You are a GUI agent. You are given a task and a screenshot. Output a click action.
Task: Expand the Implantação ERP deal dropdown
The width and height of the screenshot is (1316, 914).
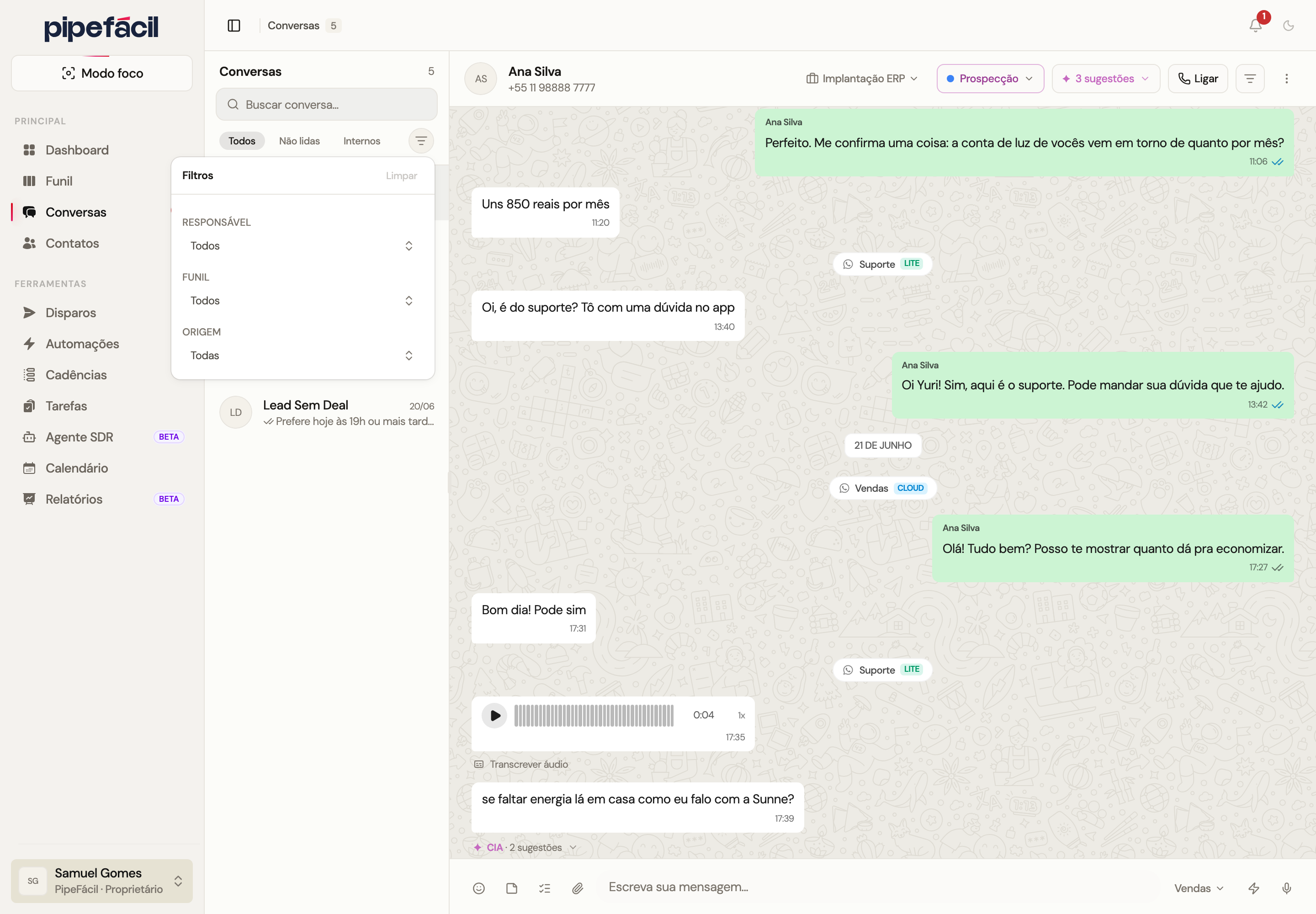pyautogui.click(x=862, y=79)
